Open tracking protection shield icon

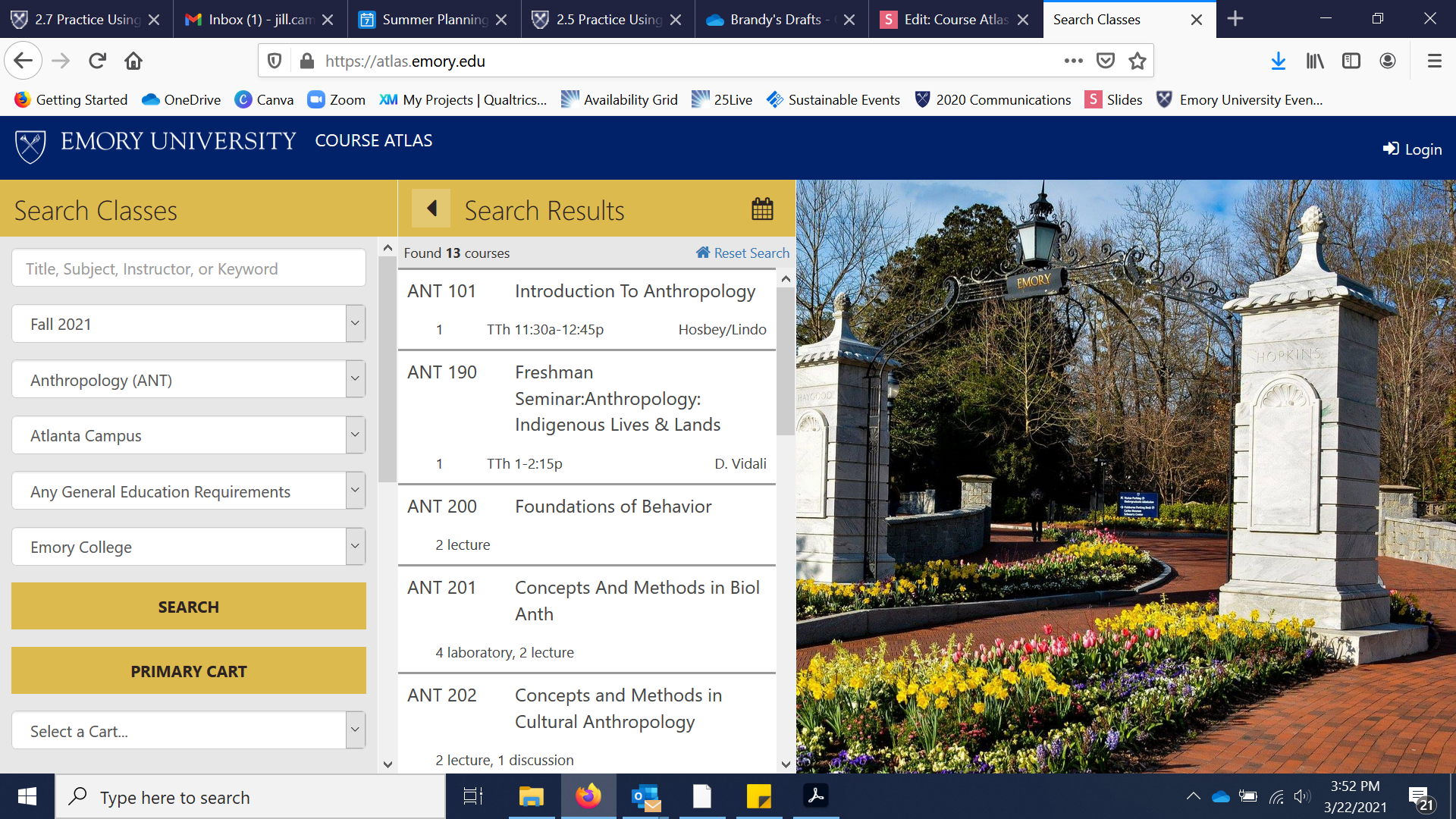tap(275, 61)
